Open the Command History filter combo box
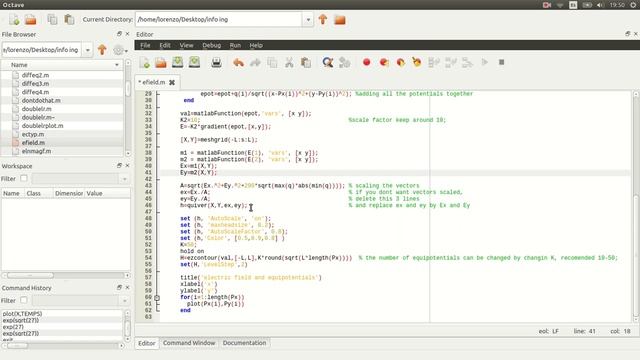The image size is (640, 360). 80,300
